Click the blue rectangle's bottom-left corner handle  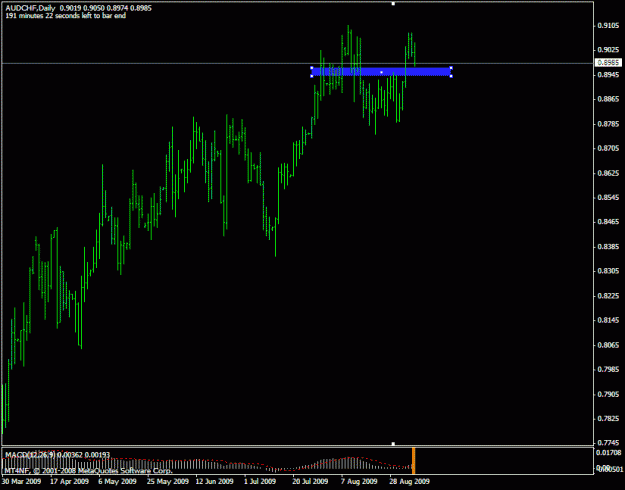312,76
